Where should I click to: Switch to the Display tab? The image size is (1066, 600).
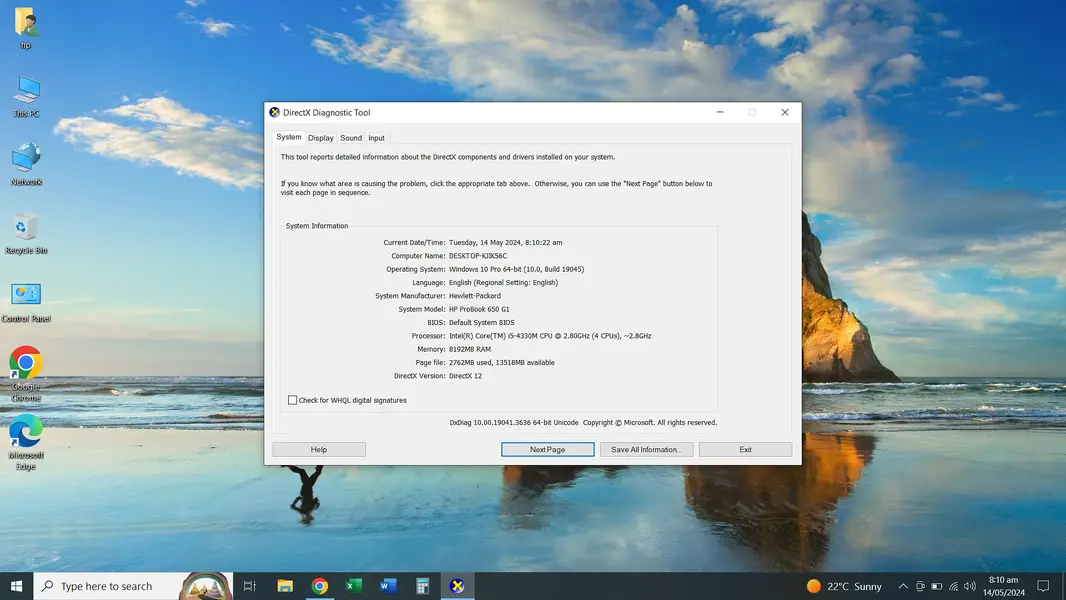point(321,138)
